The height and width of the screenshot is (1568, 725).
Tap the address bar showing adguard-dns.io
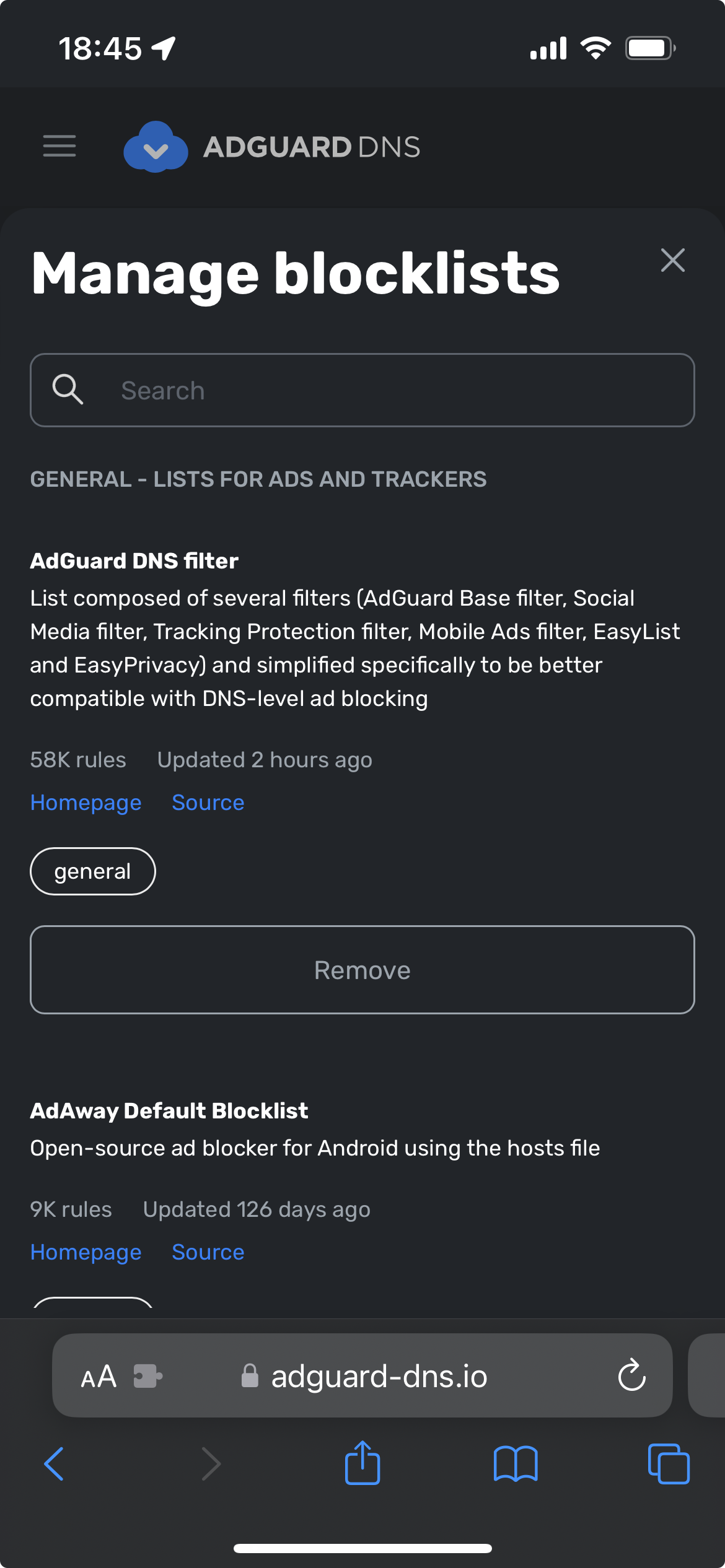[379, 1376]
